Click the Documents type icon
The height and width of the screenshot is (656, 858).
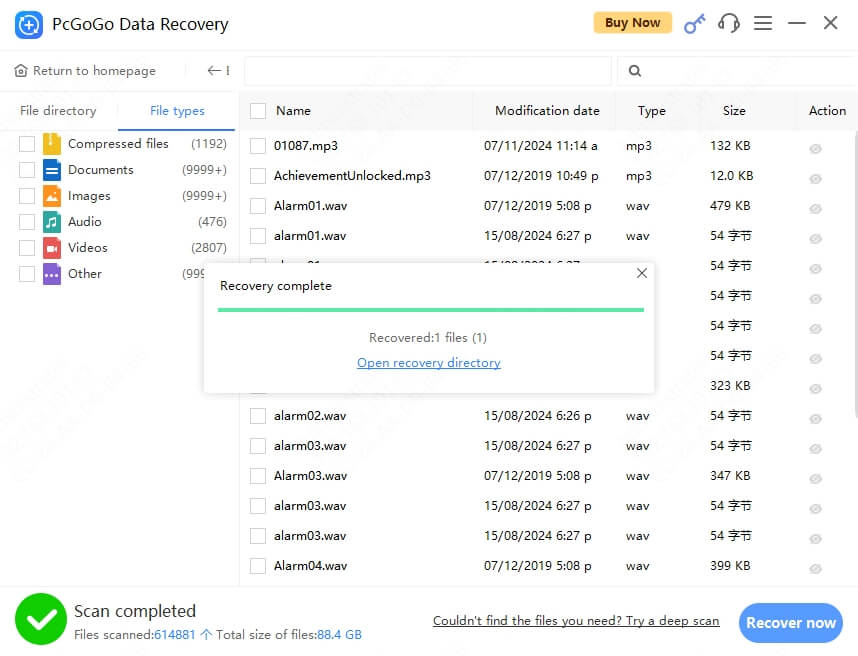52,170
